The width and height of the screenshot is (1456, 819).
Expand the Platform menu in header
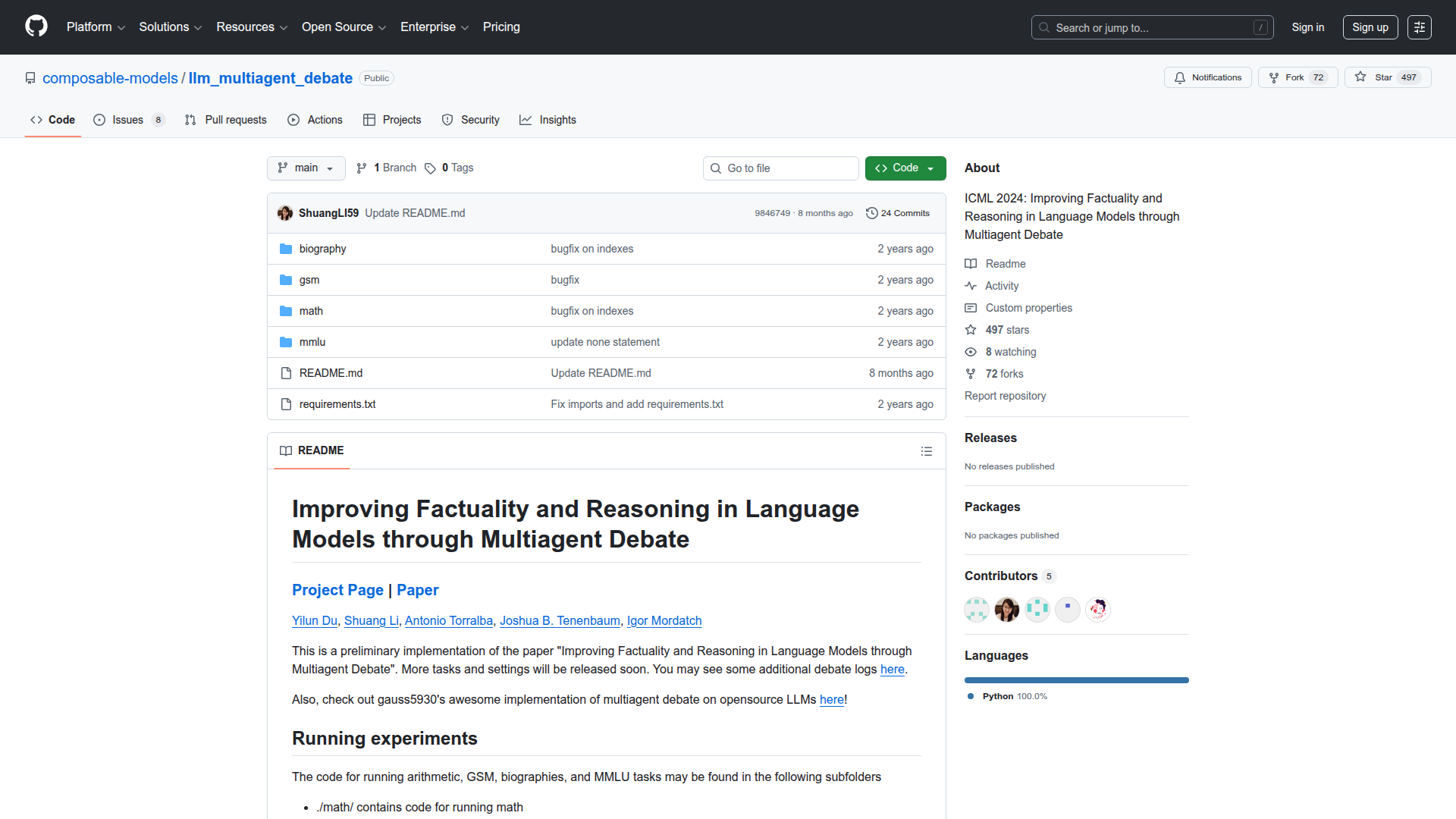point(96,27)
